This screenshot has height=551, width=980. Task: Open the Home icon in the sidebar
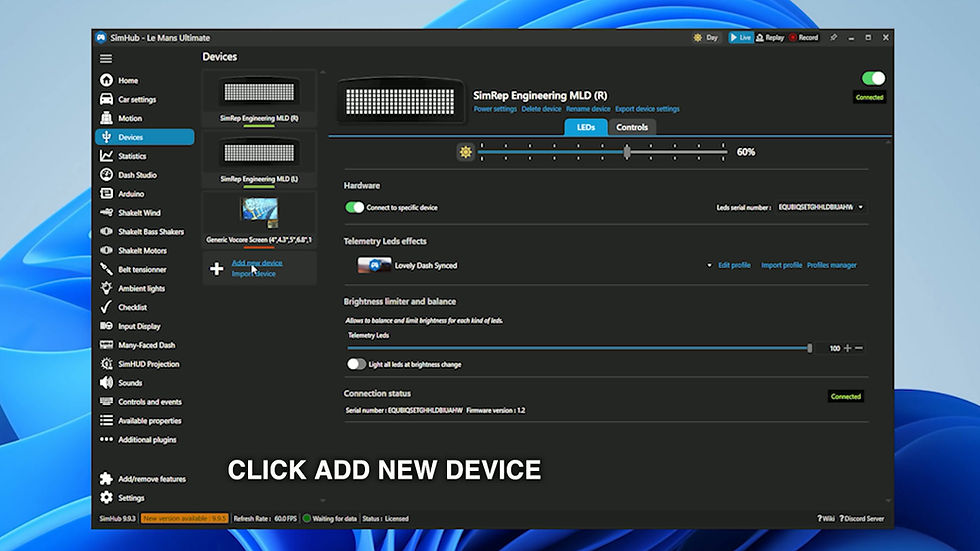[106, 80]
